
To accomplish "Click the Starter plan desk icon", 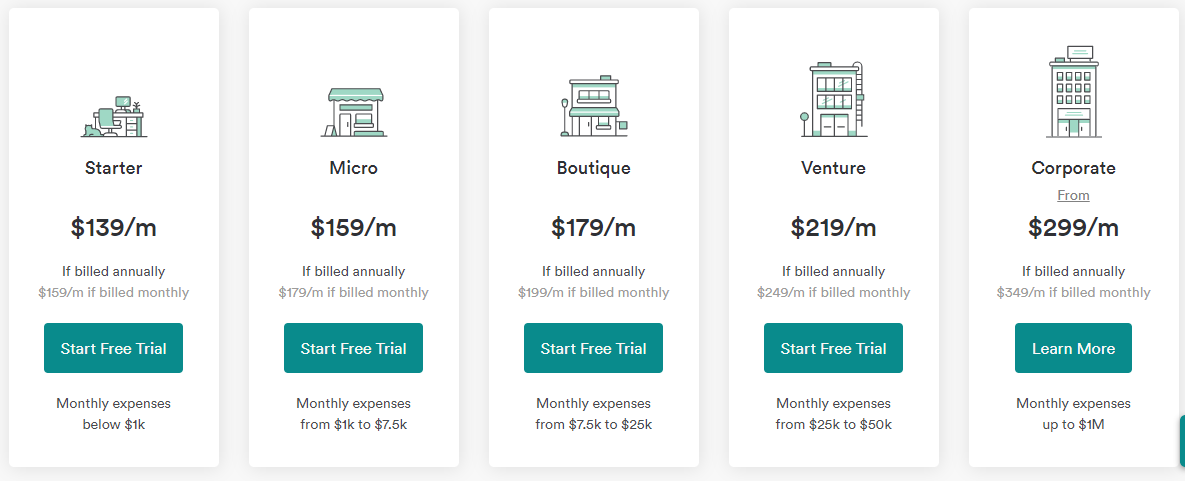I will click(113, 116).
